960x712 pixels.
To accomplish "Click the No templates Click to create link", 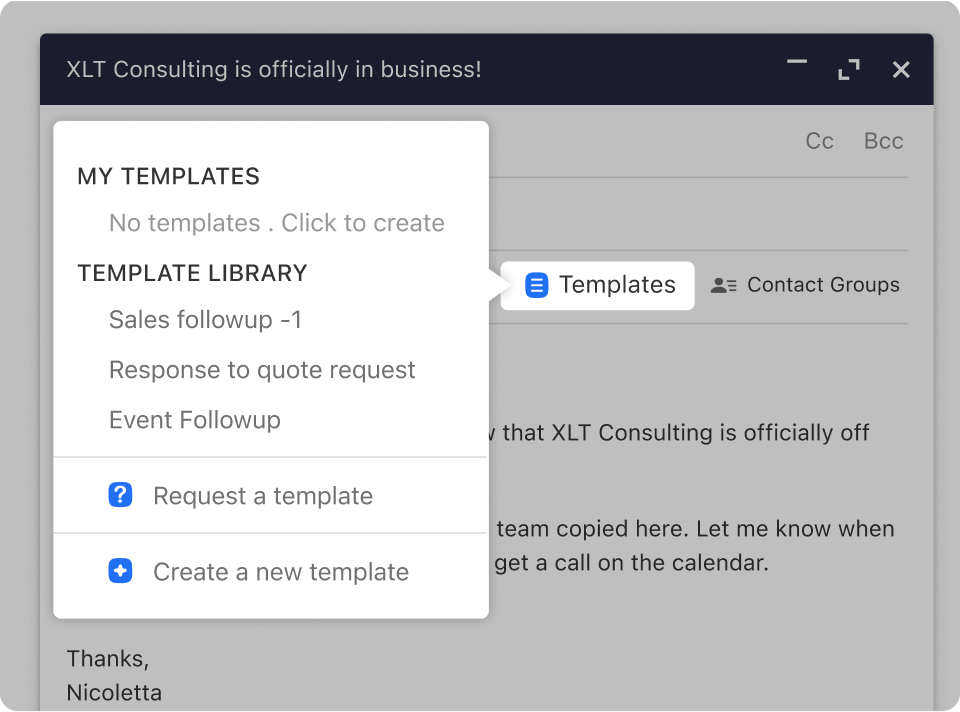I will tap(277, 223).
